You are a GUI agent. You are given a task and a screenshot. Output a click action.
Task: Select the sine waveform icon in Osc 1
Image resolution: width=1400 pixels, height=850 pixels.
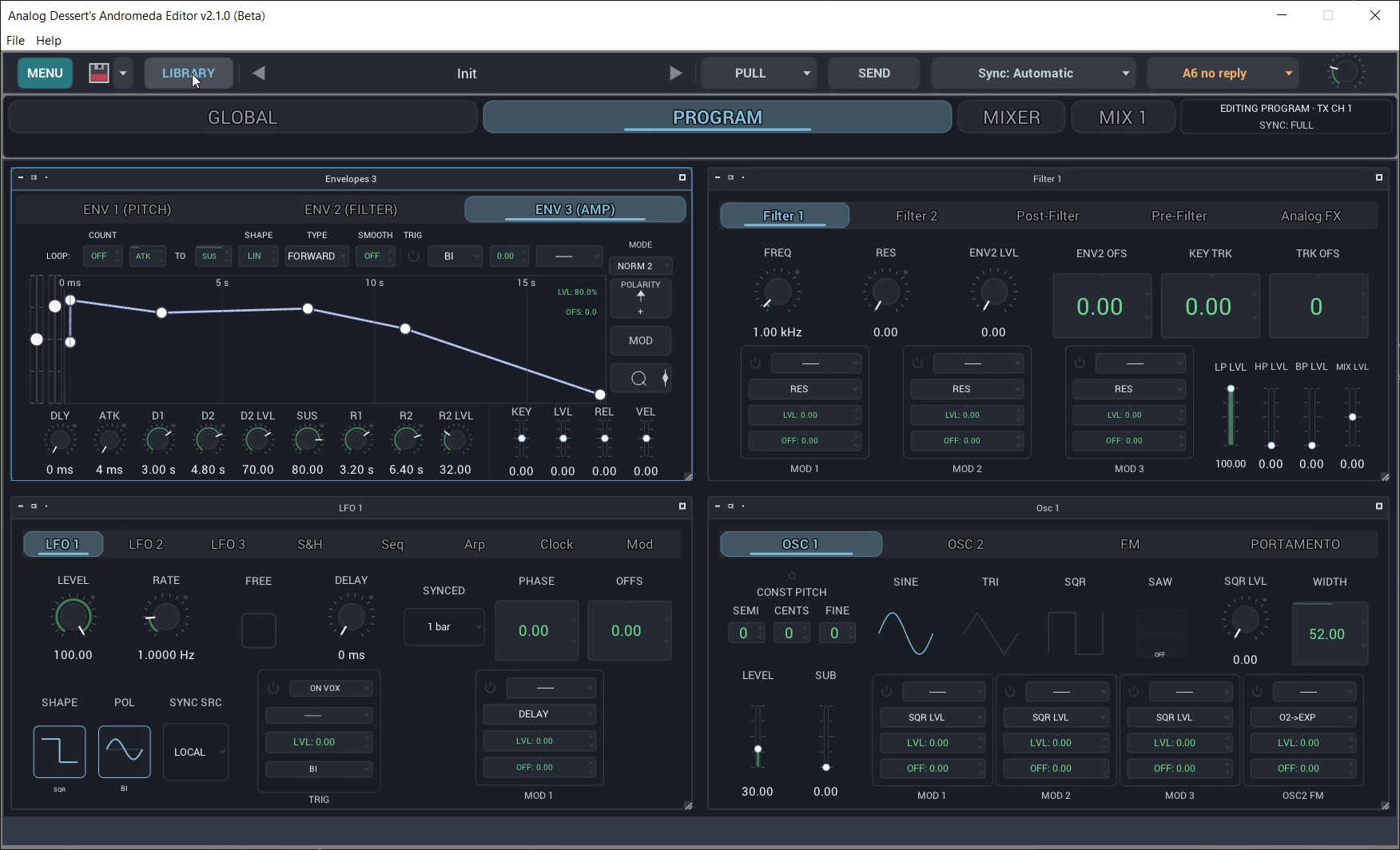[x=905, y=634]
